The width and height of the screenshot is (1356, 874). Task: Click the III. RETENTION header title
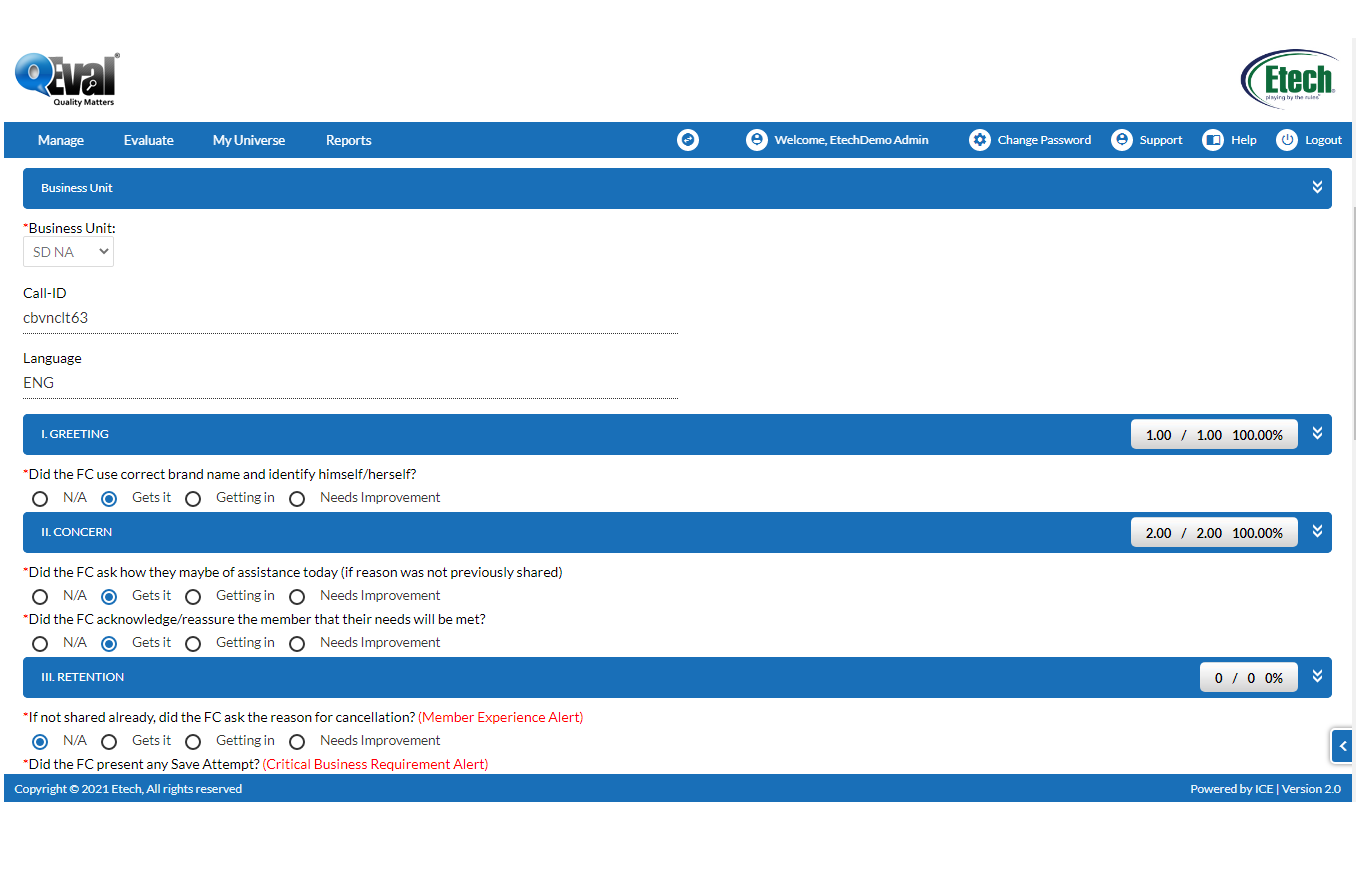point(83,677)
